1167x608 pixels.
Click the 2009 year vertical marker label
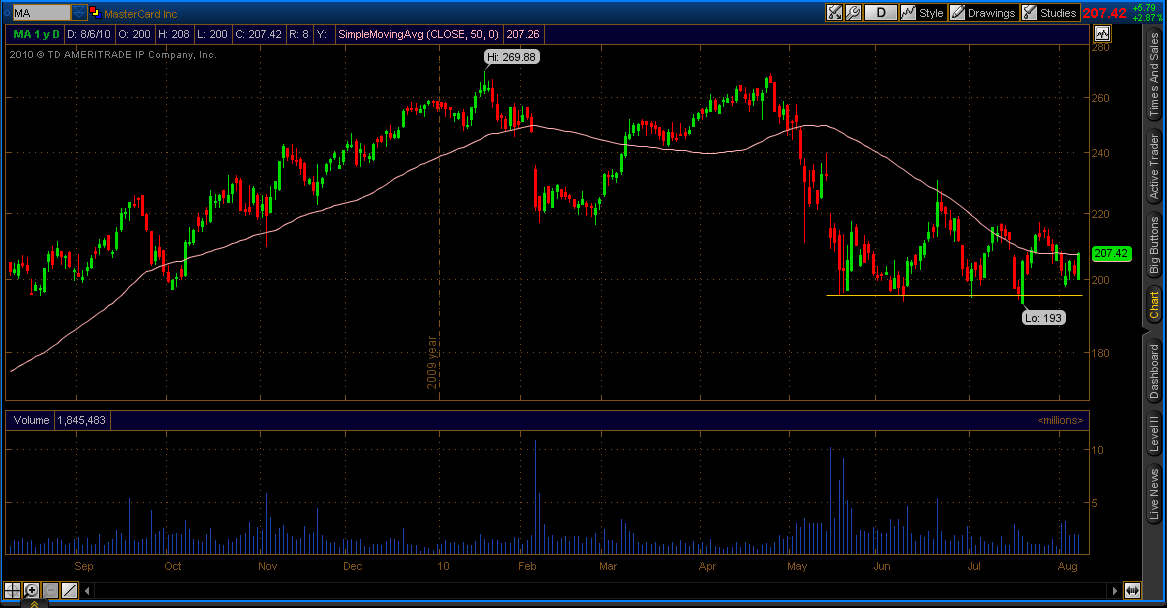coord(432,362)
